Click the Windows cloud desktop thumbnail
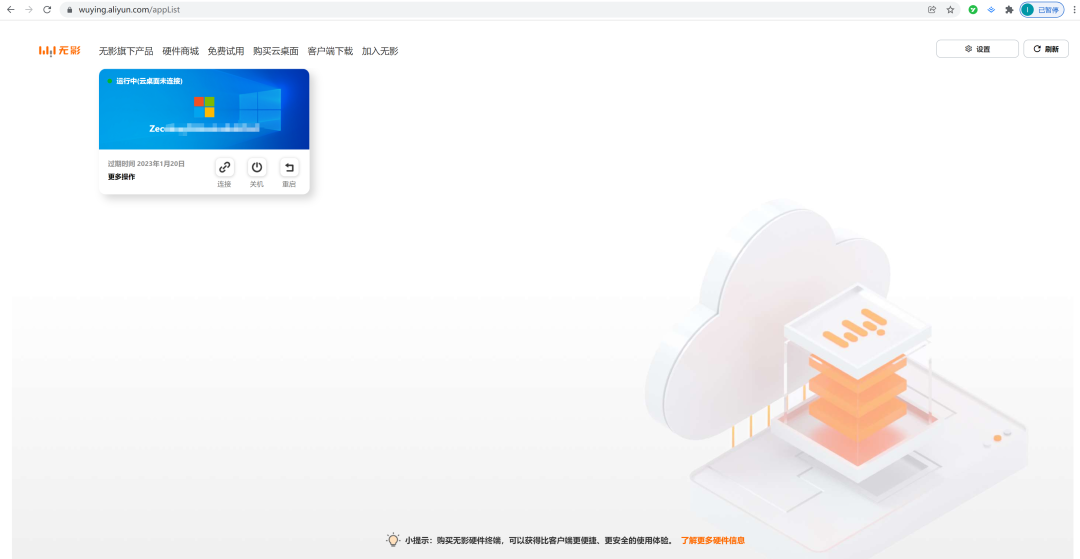 [204, 109]
